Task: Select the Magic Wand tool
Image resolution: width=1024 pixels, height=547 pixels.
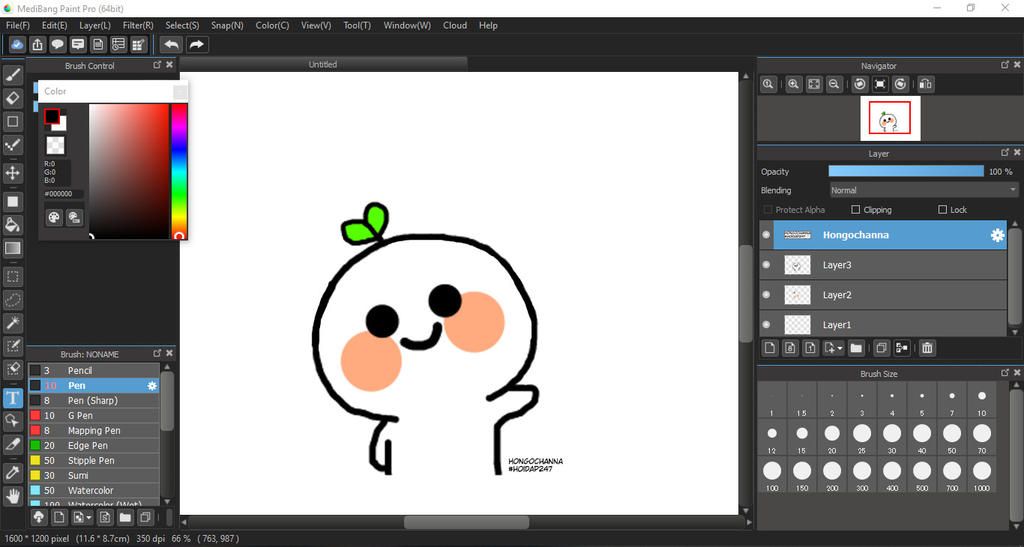Action: click(12, 323)
